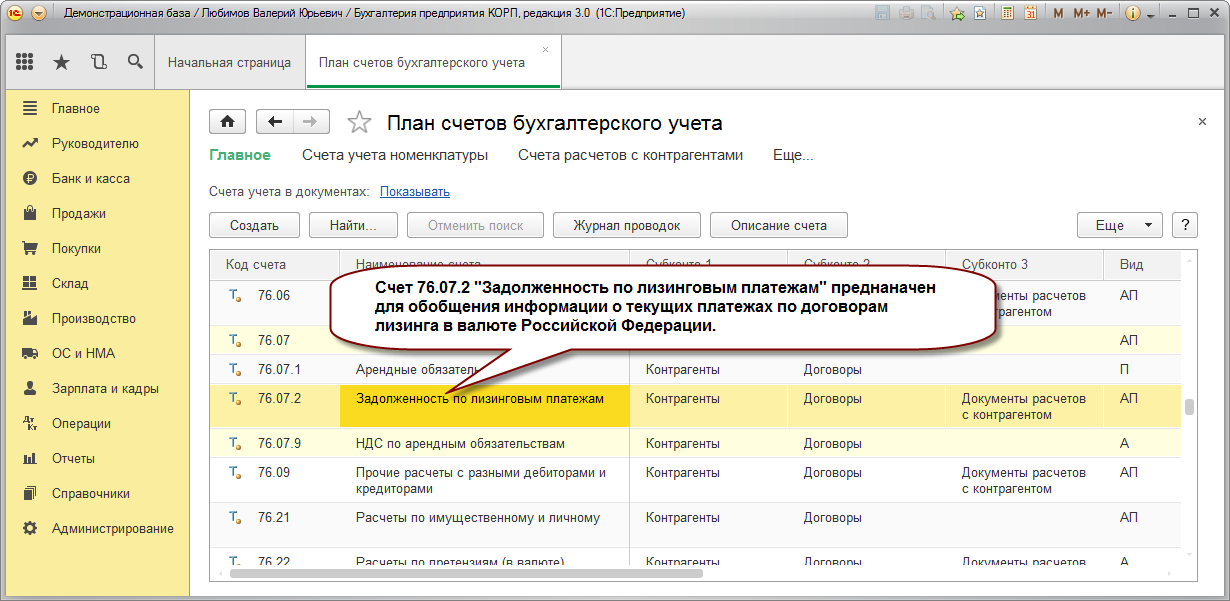The height and width of the screenshot is (601, 1230).
Task: Switch to Начальная страница tab
Action: pyautogui.click(x=229, y=62)
